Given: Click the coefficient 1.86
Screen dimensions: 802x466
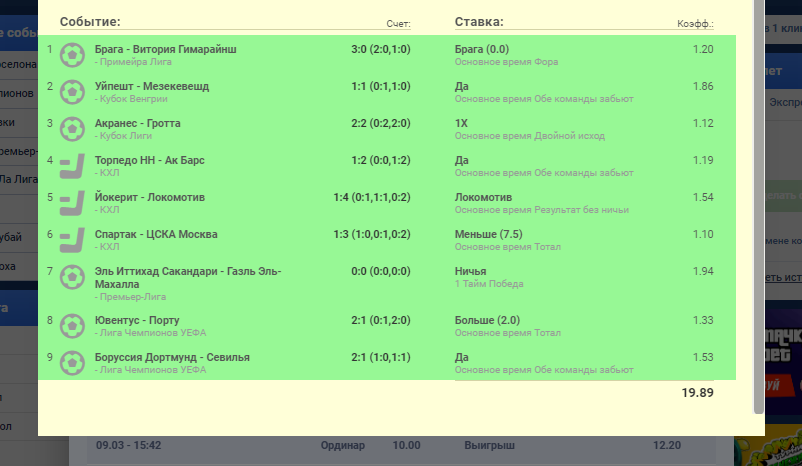Looking at the screenshot, I should pyautogui.click(x=703, y=86).
